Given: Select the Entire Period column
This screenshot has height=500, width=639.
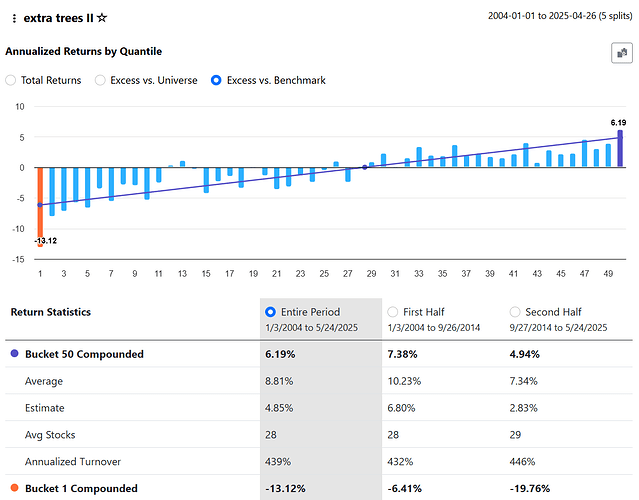Looking at the screenshot, I should [271, 312].
